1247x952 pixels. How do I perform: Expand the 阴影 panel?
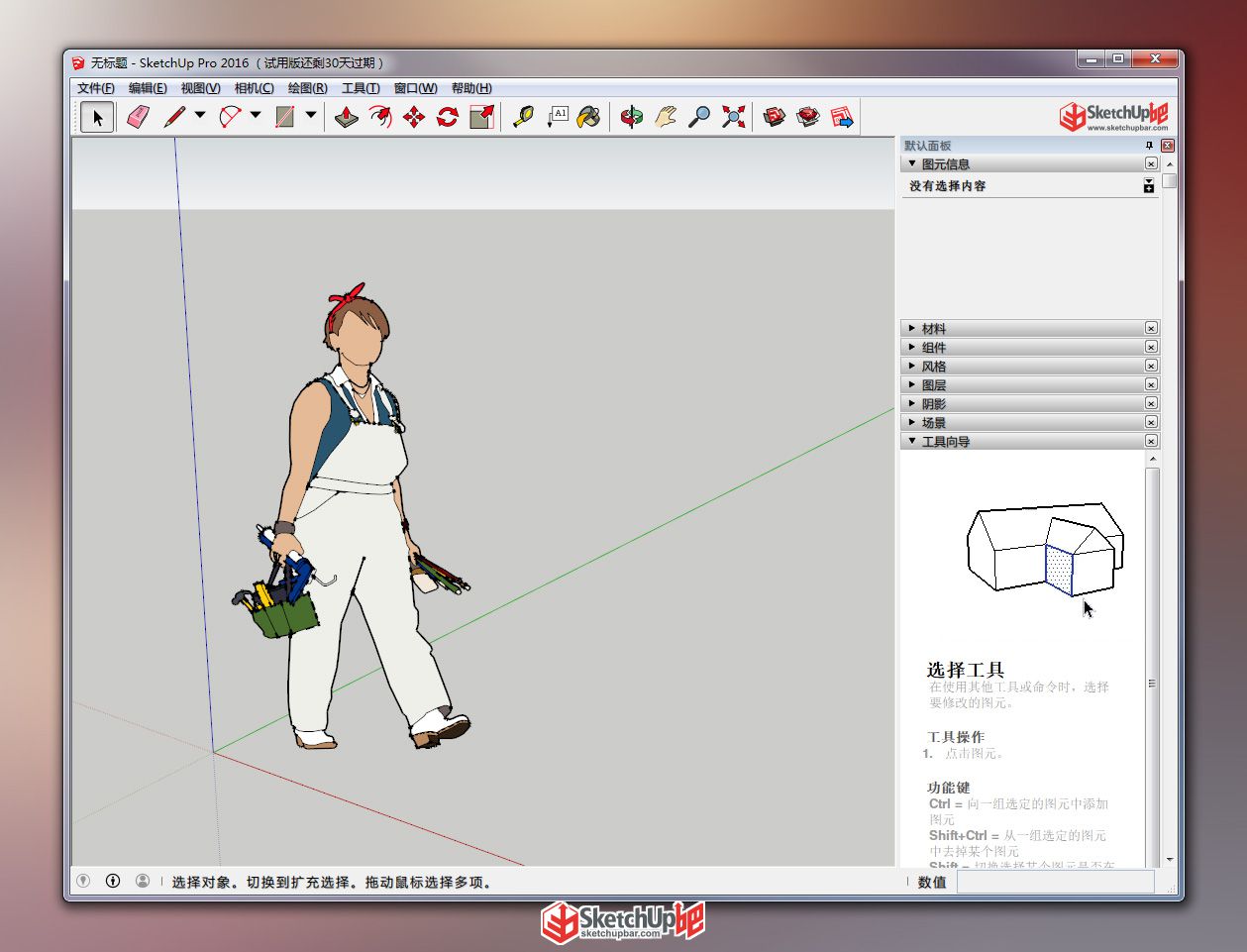click(x=912, y=403)
